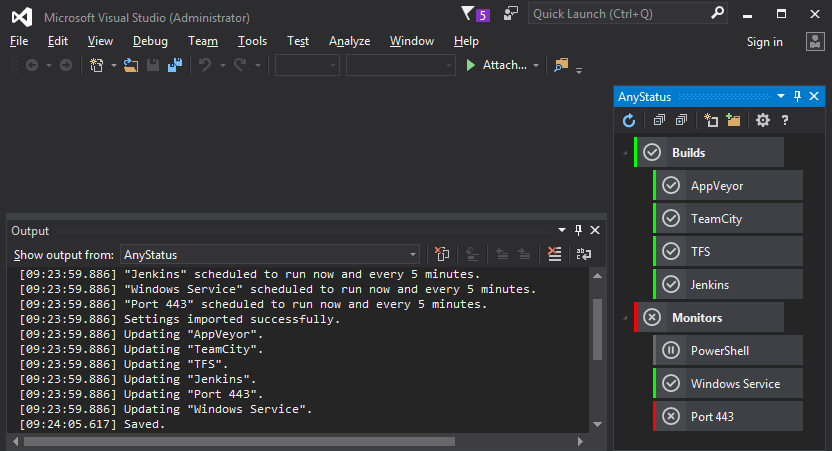The image size is (832, 451).
Task: Add new item in AnyStatus
Action: [711, 120]
